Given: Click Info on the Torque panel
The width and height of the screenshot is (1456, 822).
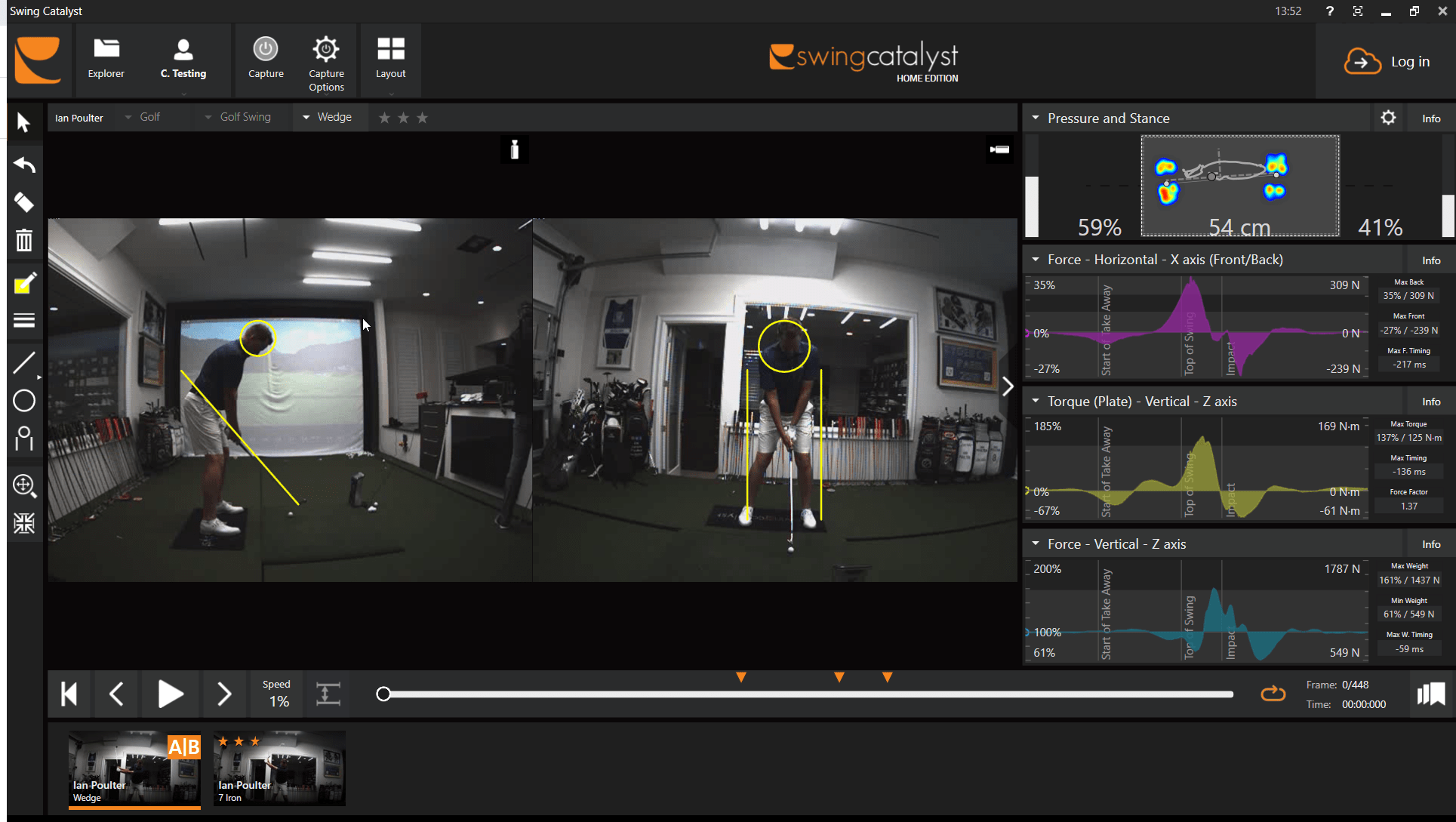Looking at the screenshot, I should (x=1430, y=401).
